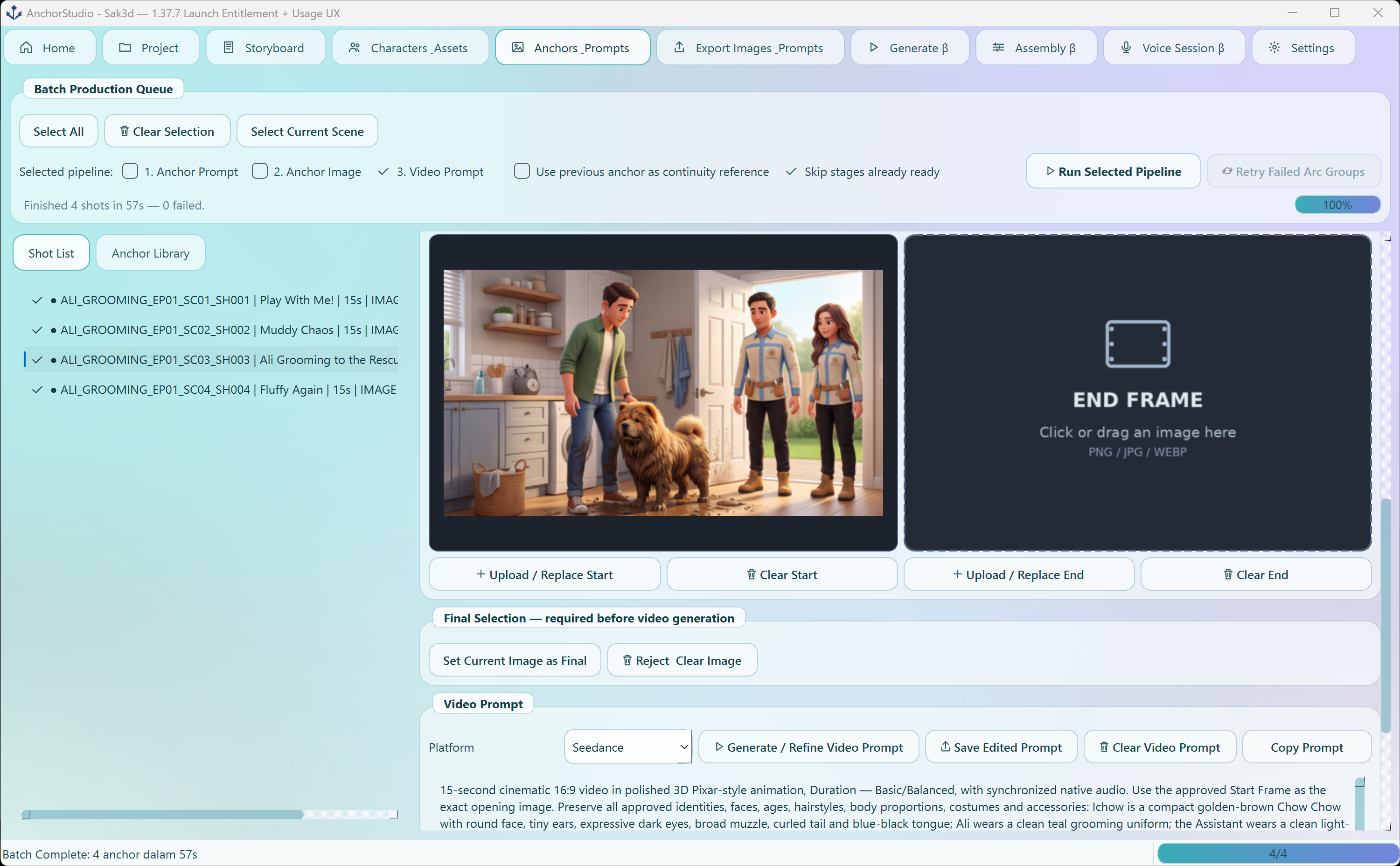Switch to the Storyboard tab
Viewport: 1400px width, 866px height.
[265, 48]
